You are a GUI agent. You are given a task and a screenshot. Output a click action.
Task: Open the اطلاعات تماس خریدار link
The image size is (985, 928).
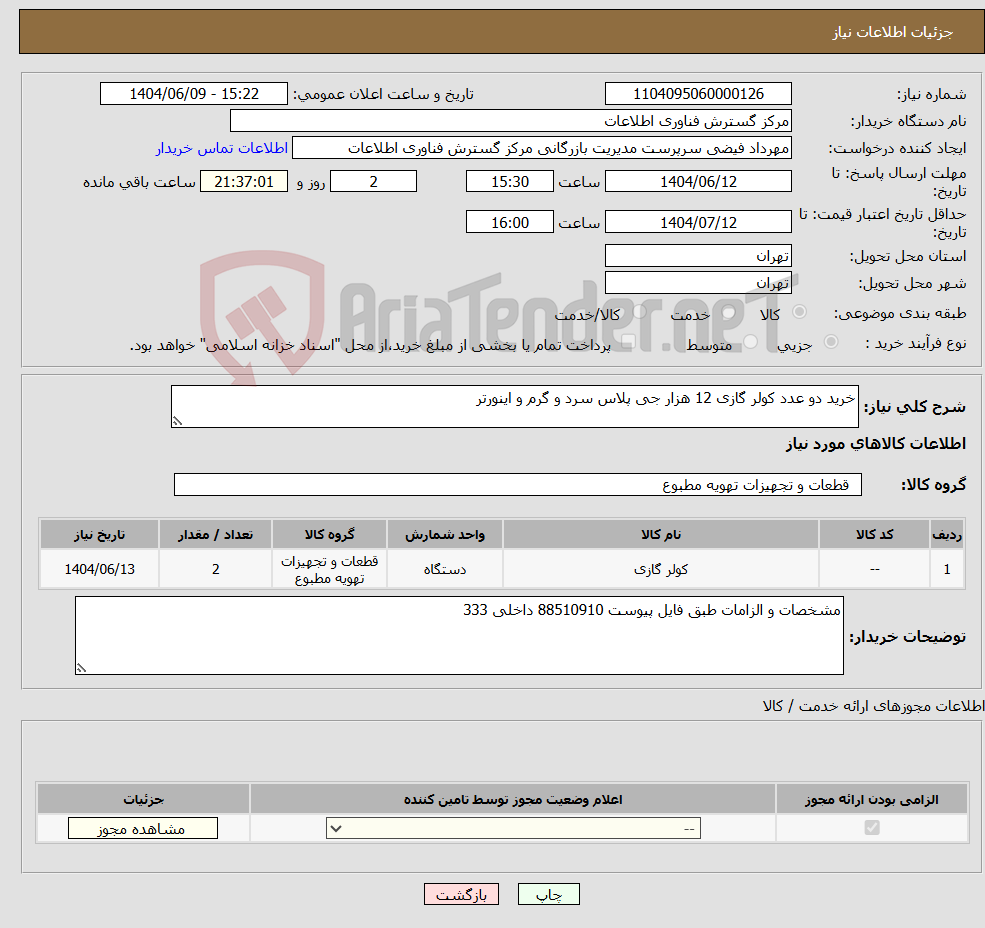222,148
